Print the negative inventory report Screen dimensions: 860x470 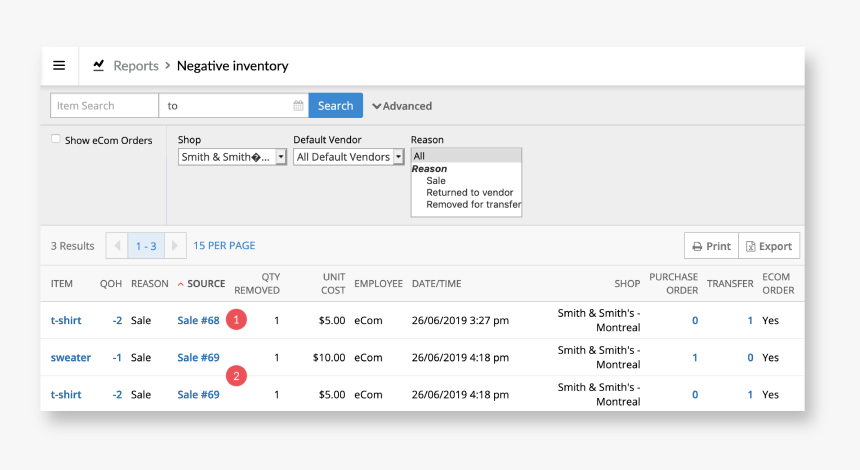[711, 246]
